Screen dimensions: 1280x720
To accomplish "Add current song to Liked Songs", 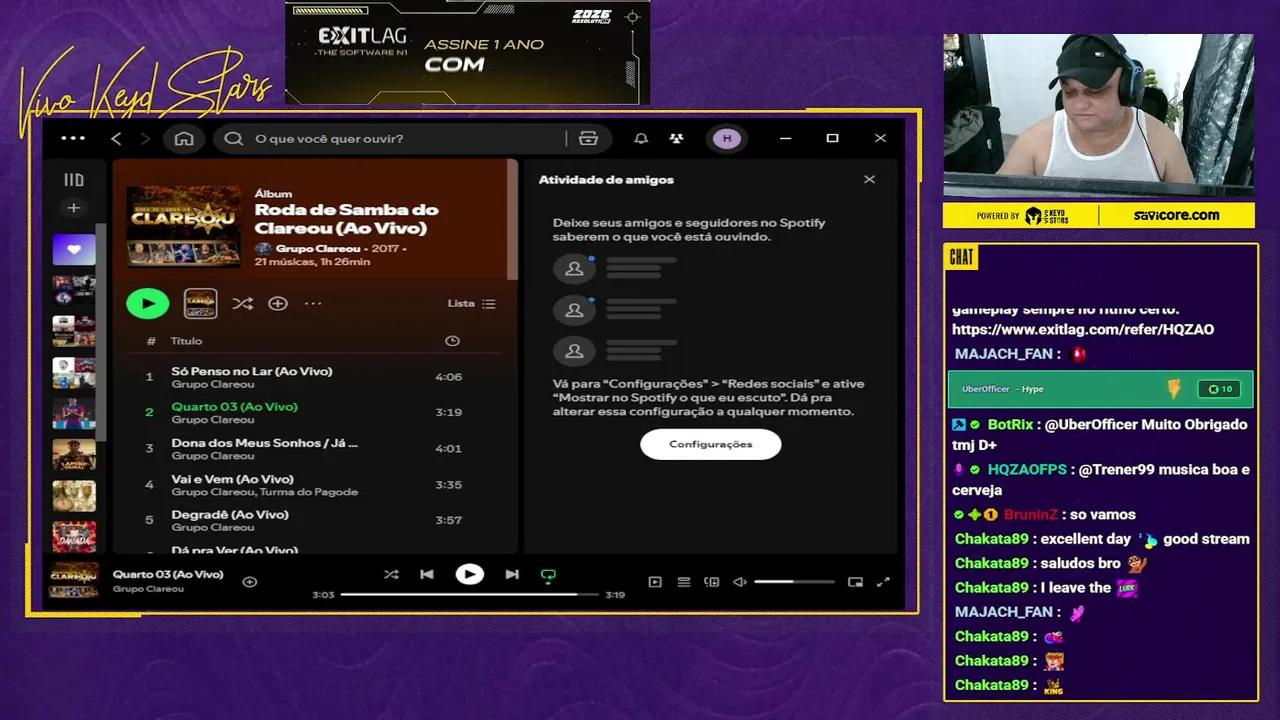I will 250,581.
